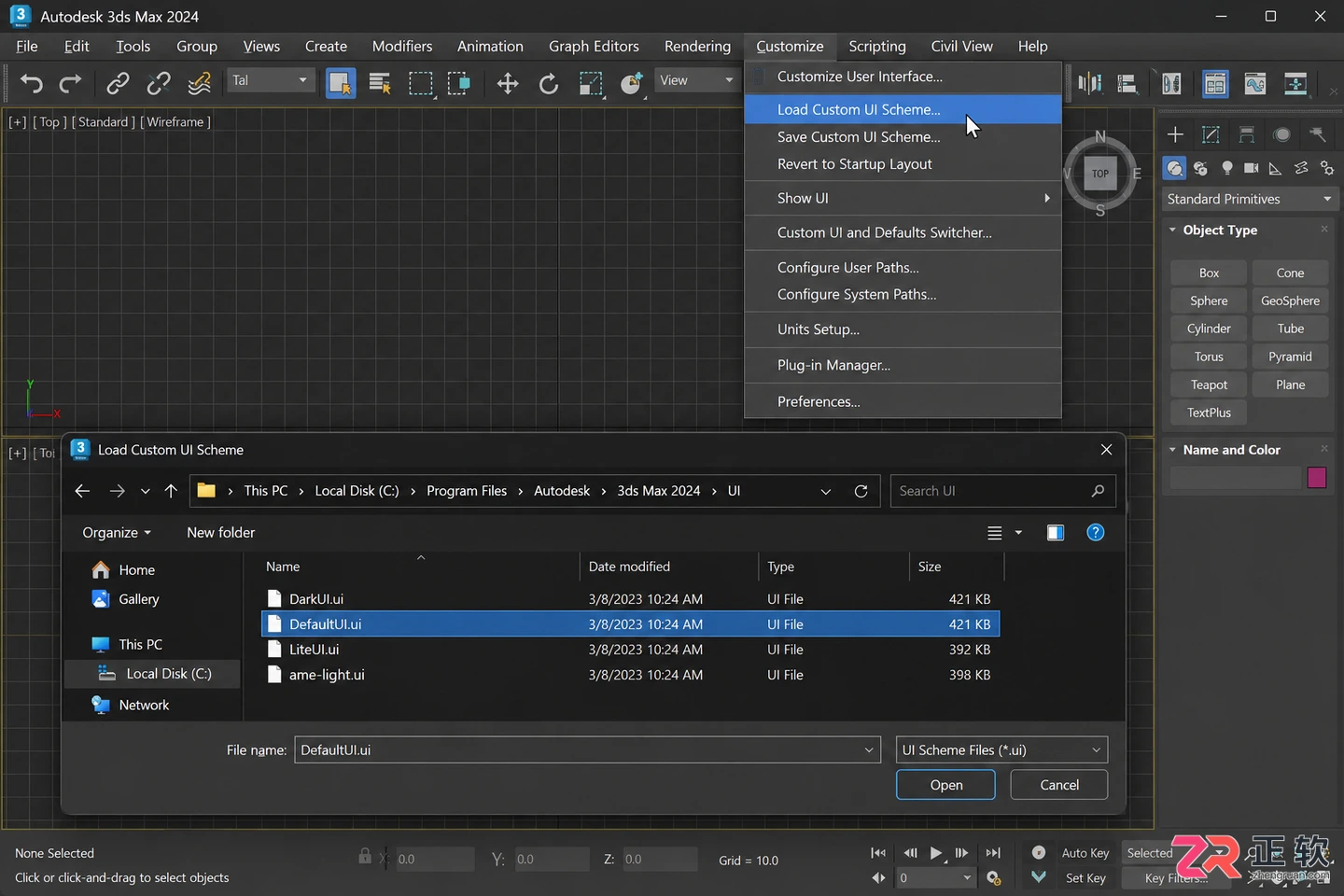Activate the Select and Scale tool
Image resolution: width=1344 pixels, height=896 pixels.
591,83
